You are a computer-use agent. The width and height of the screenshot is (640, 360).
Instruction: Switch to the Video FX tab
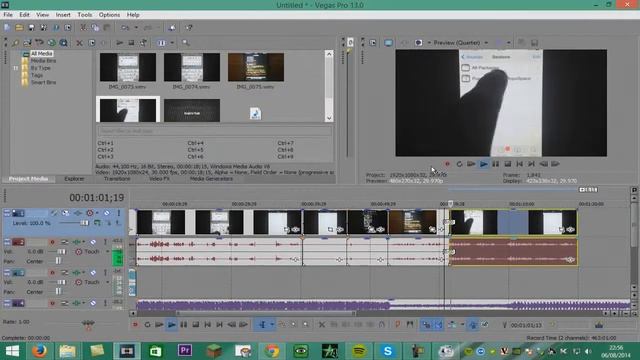160,179
